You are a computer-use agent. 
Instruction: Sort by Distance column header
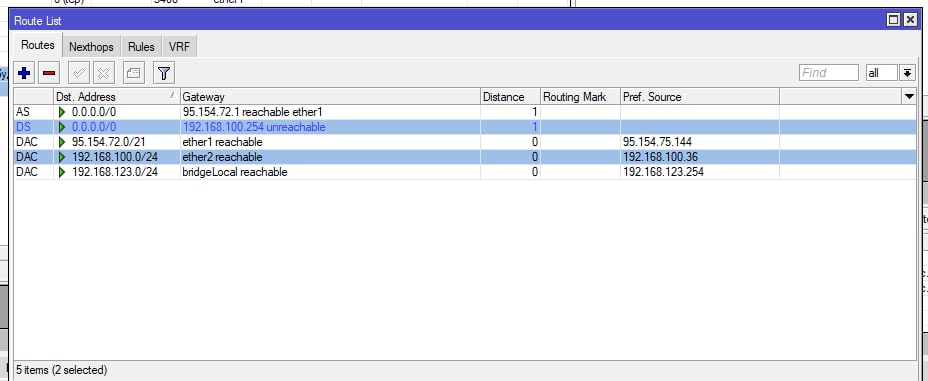pyautogui.click(x=510, y=96)
